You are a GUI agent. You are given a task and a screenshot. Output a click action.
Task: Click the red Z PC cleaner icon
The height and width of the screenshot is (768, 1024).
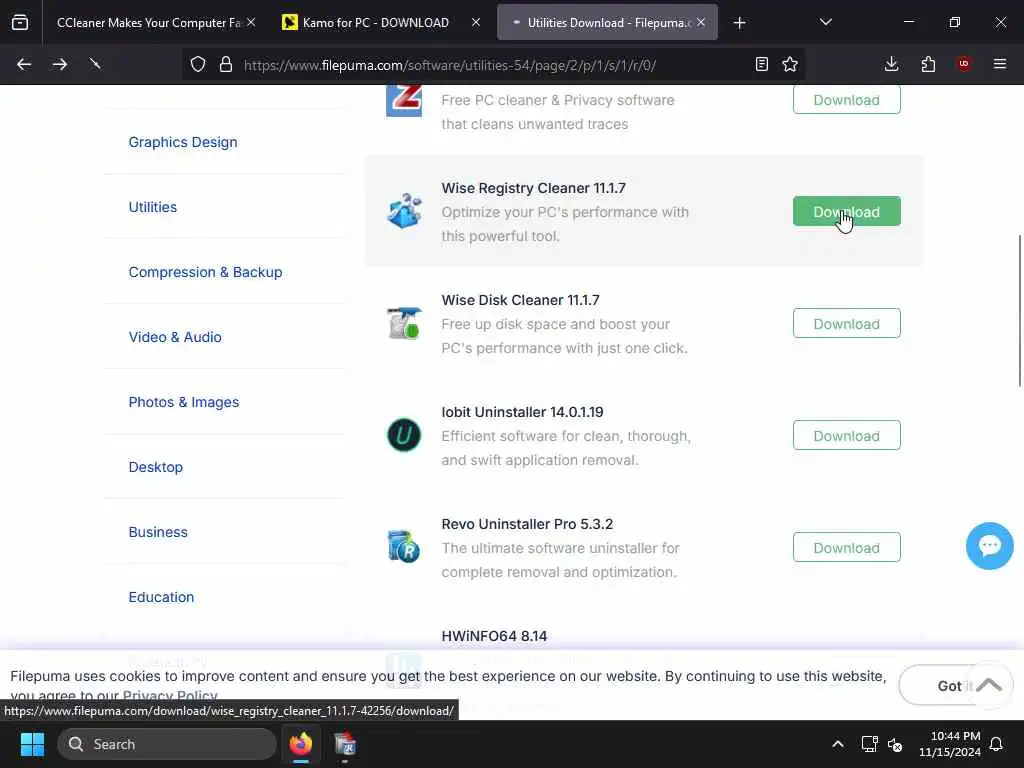[404, 100]
